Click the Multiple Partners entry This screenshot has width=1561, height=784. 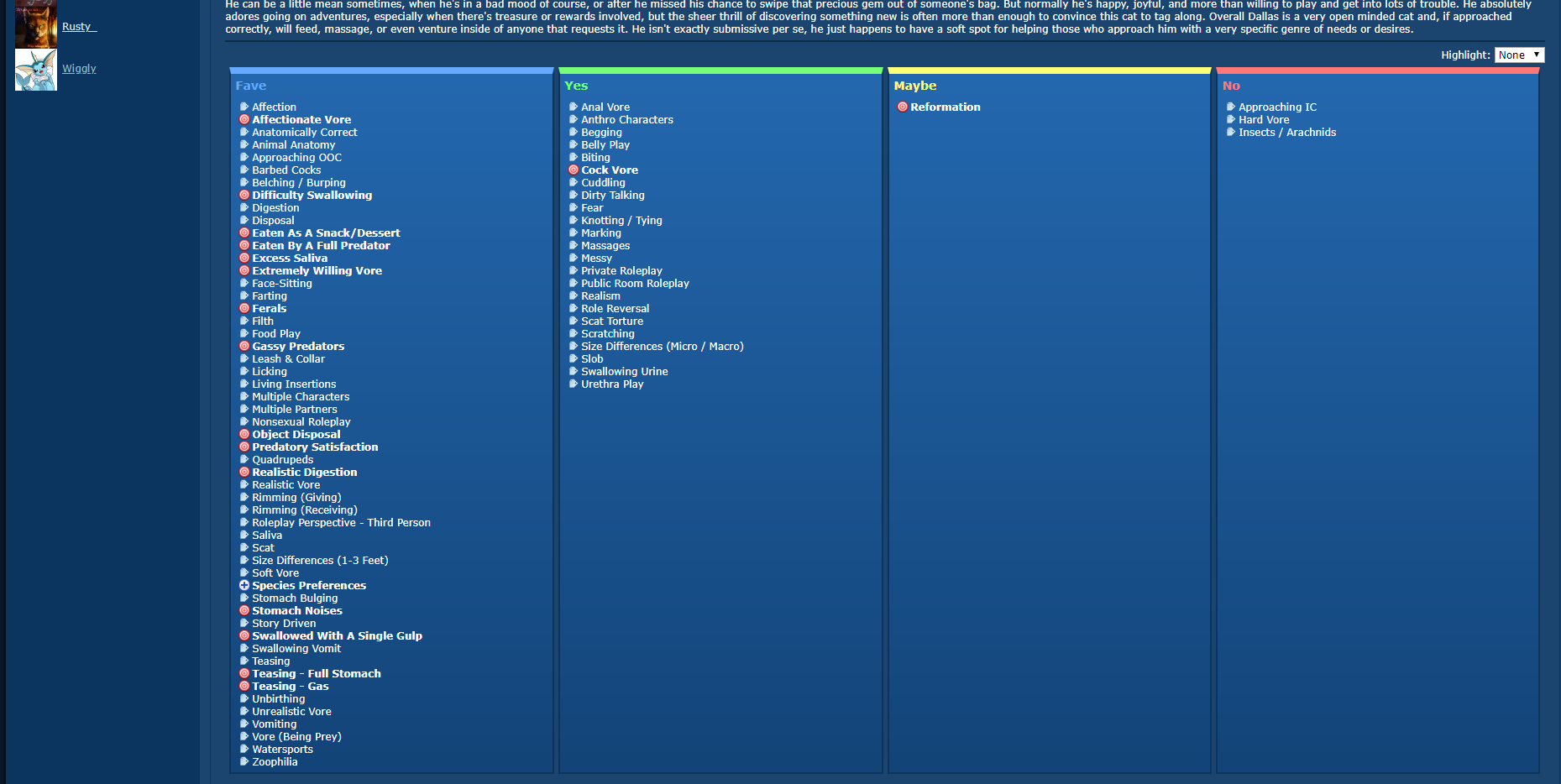pos(295,409)
